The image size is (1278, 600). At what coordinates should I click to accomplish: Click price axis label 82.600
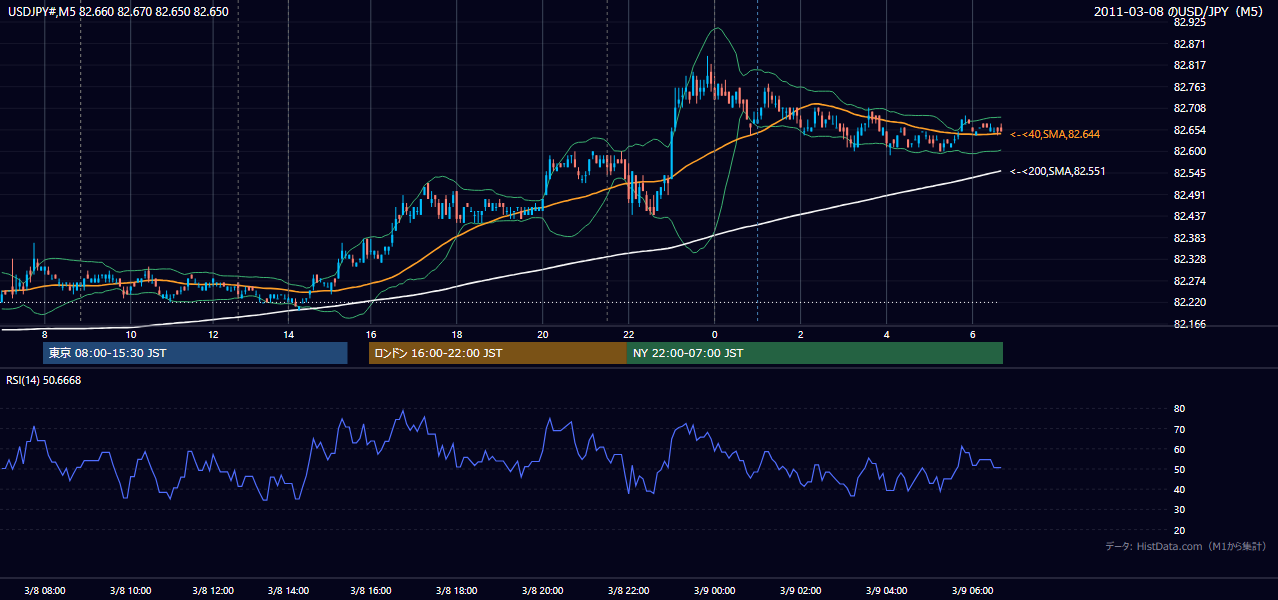pos(1190,151)
